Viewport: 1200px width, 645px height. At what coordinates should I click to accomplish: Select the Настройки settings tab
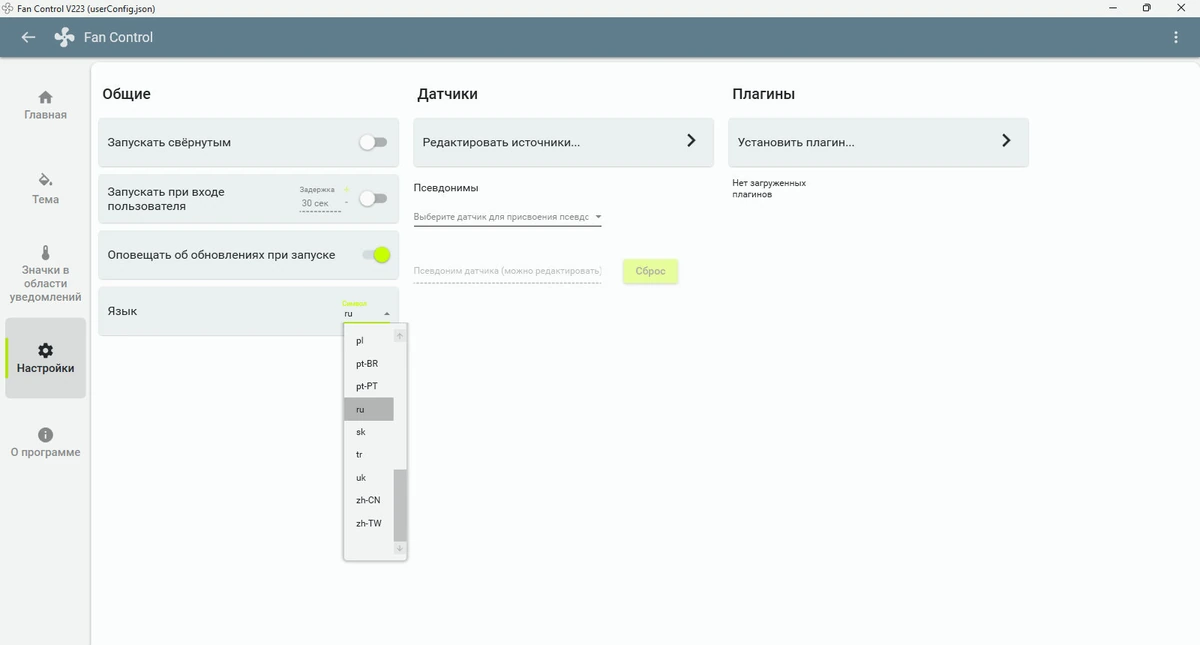(x=45, y=358)
